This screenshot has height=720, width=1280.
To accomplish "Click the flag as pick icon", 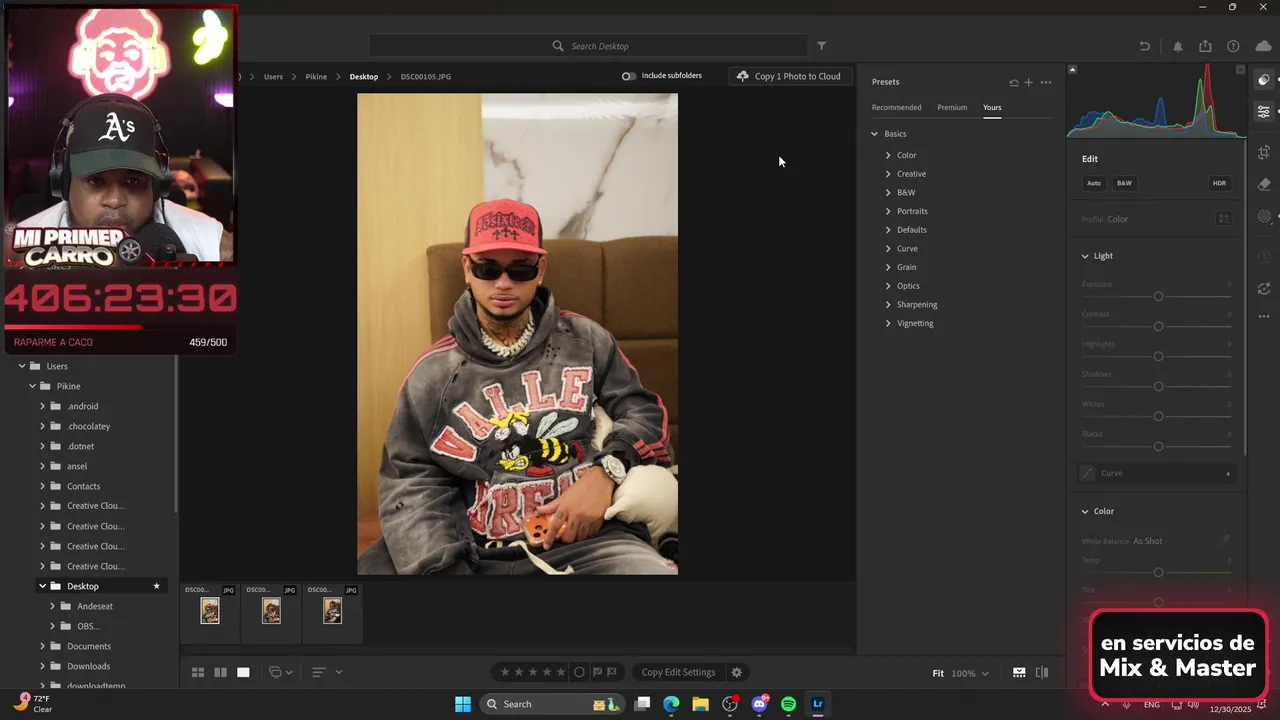I will (598, 672).
